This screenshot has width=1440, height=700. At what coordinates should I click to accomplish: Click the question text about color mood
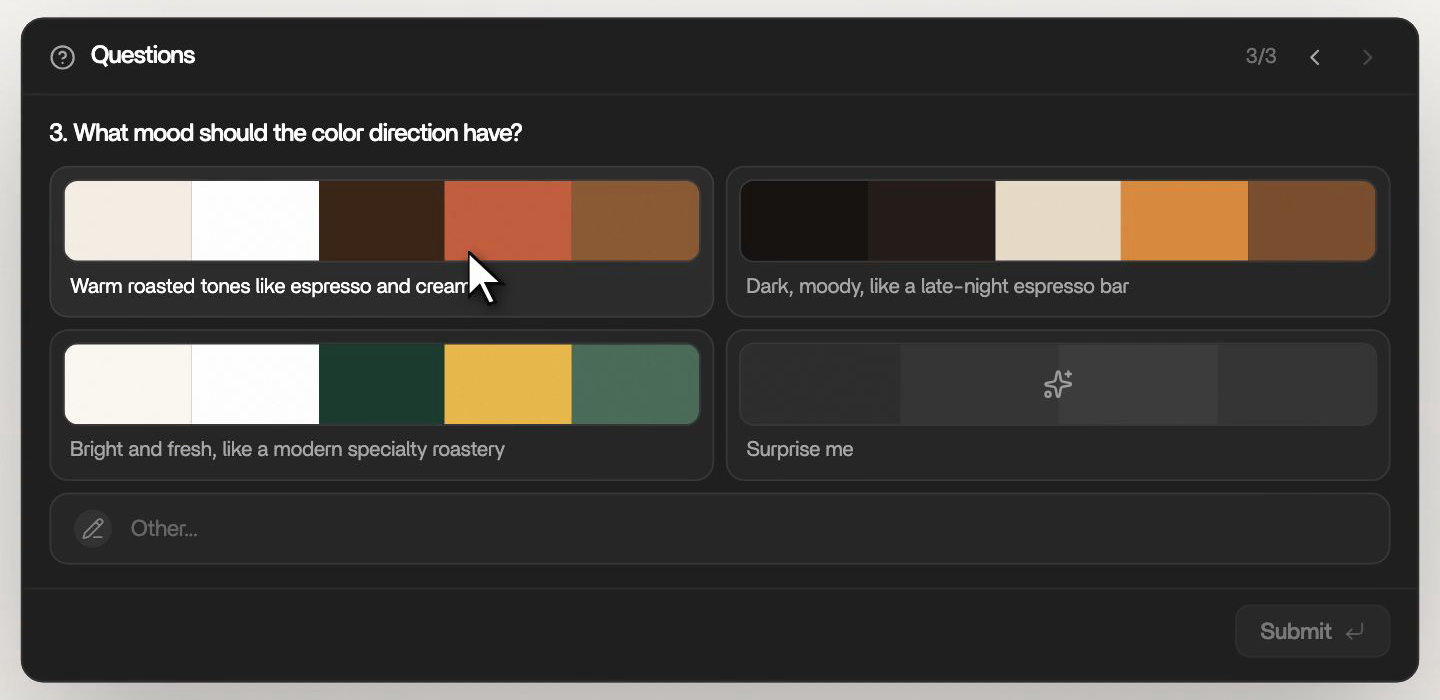286,132
